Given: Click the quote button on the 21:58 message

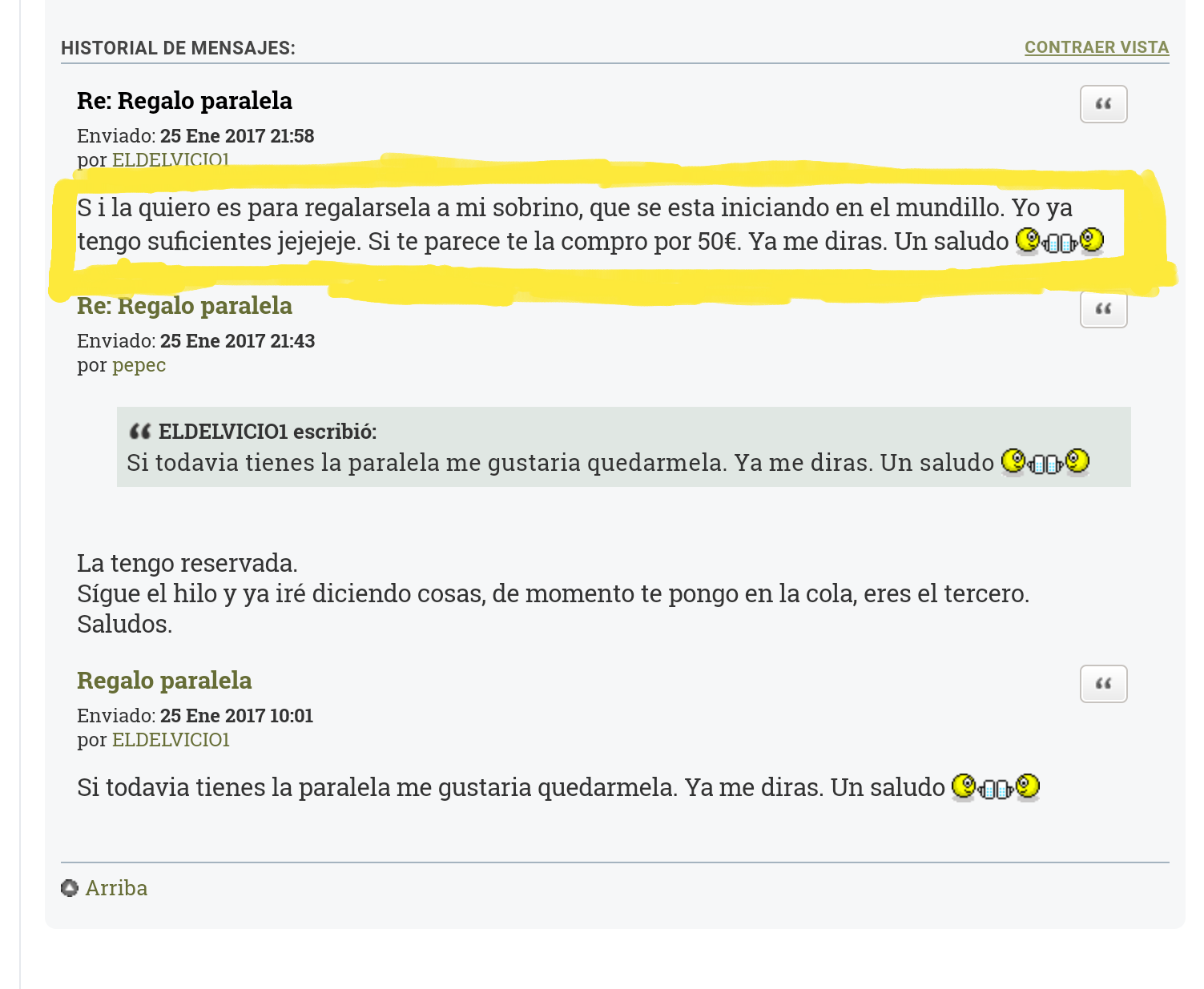Looking at the screenshot, I should (1103, 104).
